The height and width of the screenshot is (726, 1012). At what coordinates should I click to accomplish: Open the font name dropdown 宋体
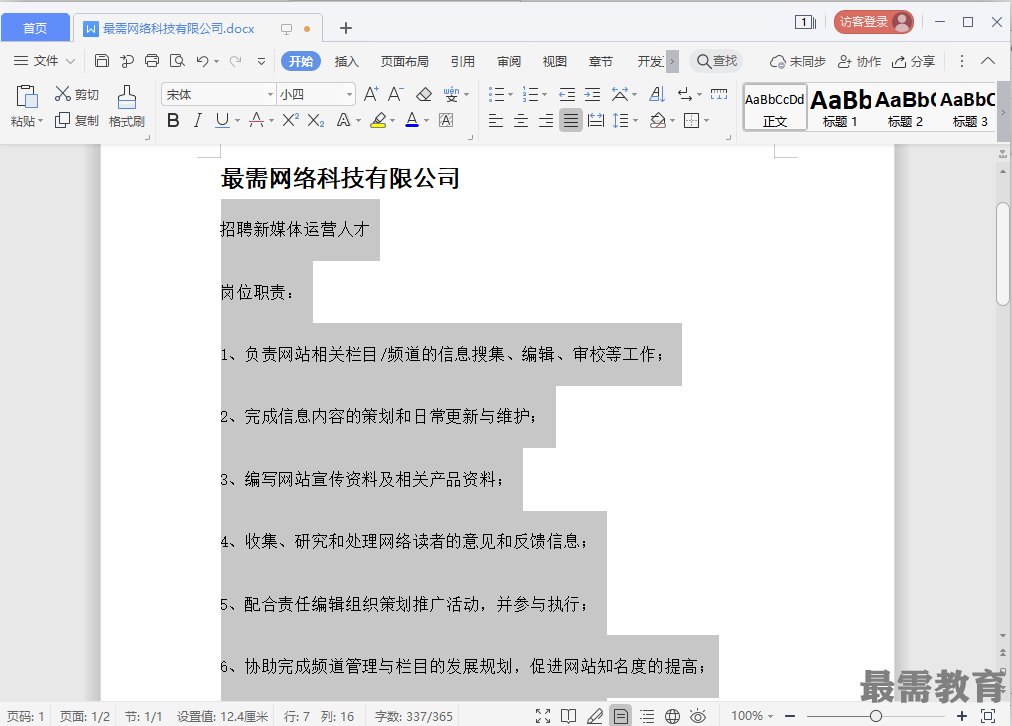[x=270, y=94]
